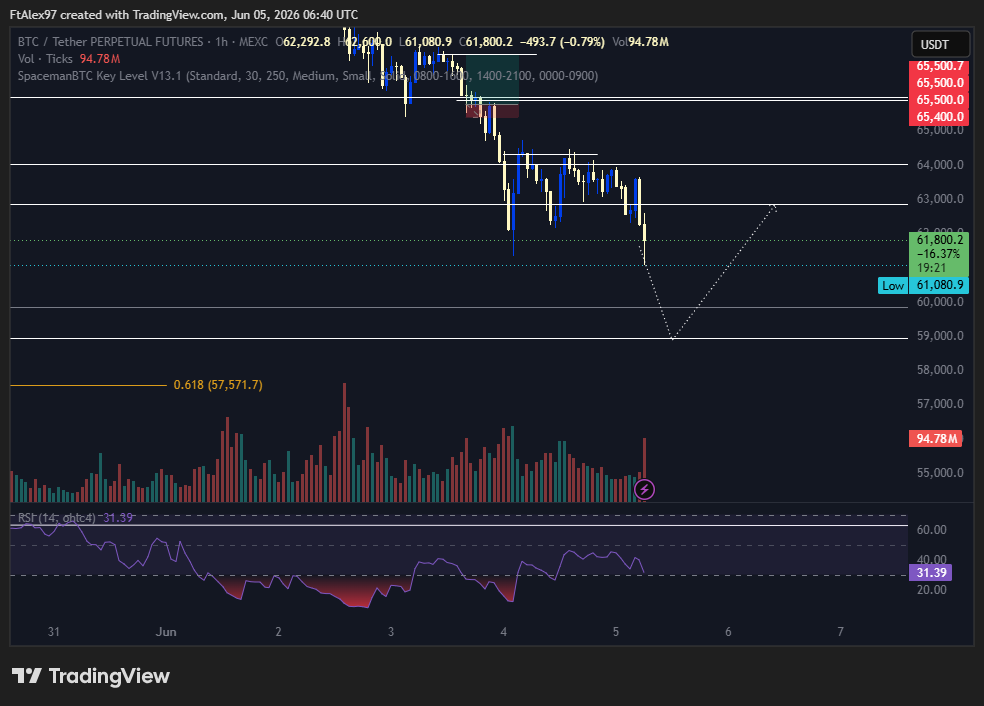Click the 60,000.0 price axis label
The width and height of the screenshot is (984, 706).
(x=939, y=302)
